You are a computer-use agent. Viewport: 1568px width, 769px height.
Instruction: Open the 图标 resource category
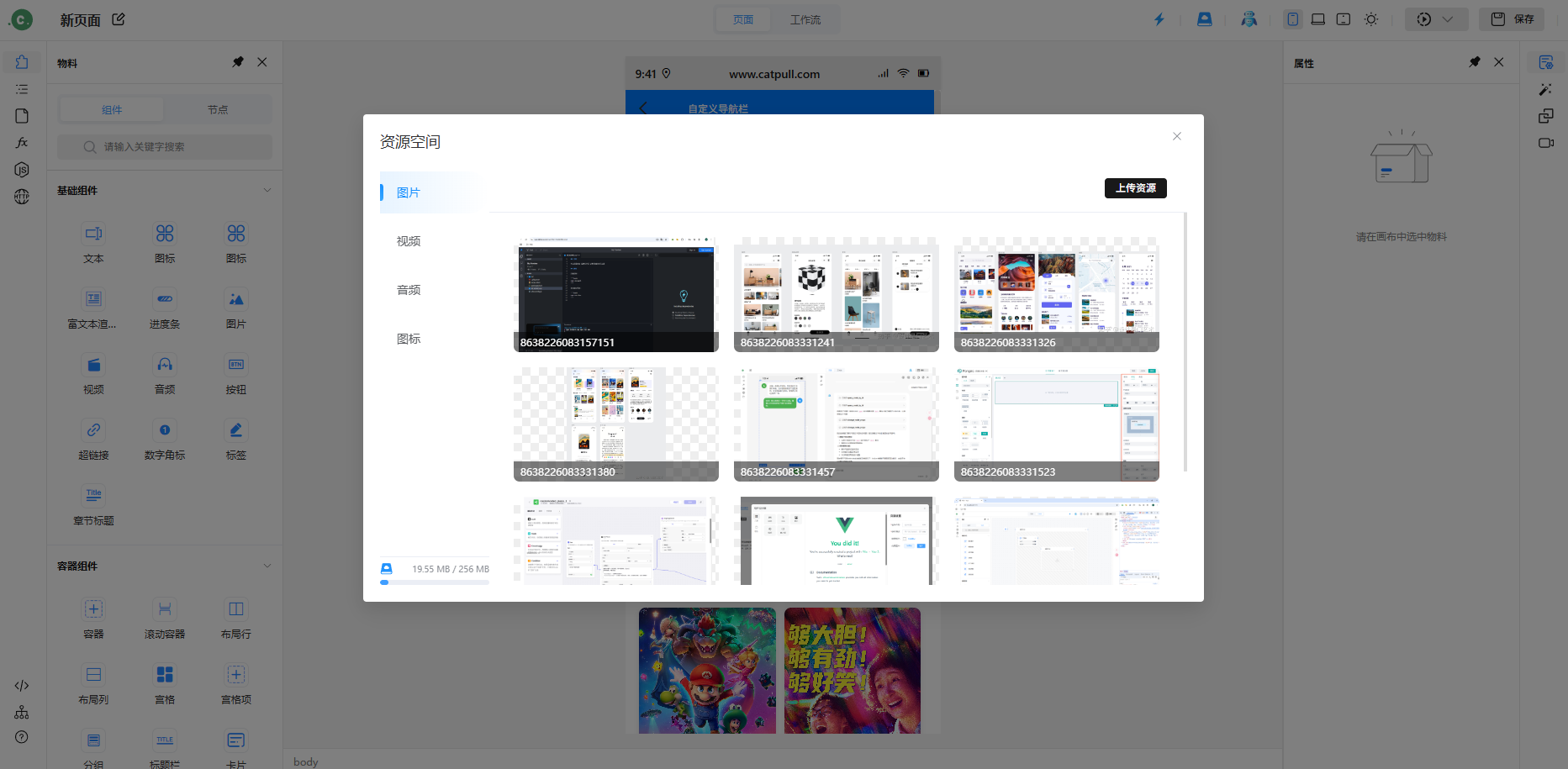point(409,339)
